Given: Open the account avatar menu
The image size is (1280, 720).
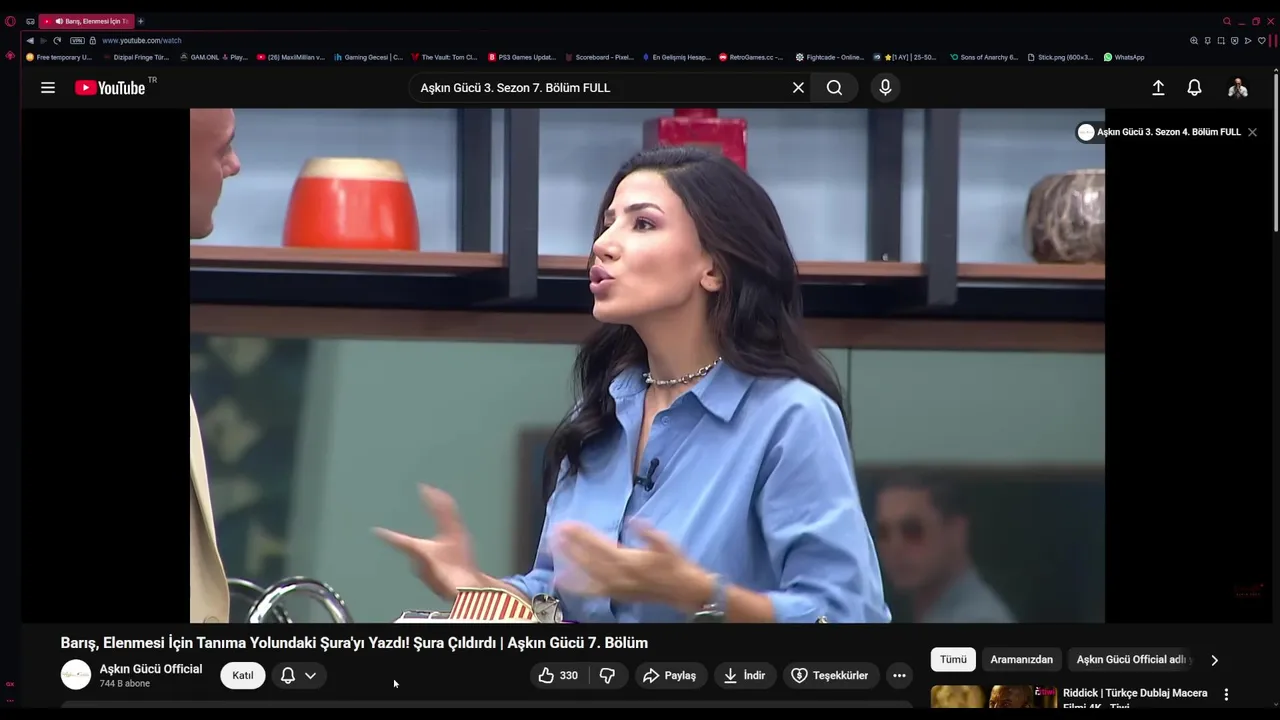Looking at the screenshot, I should pyautogui.click(x=1238, y=88).
